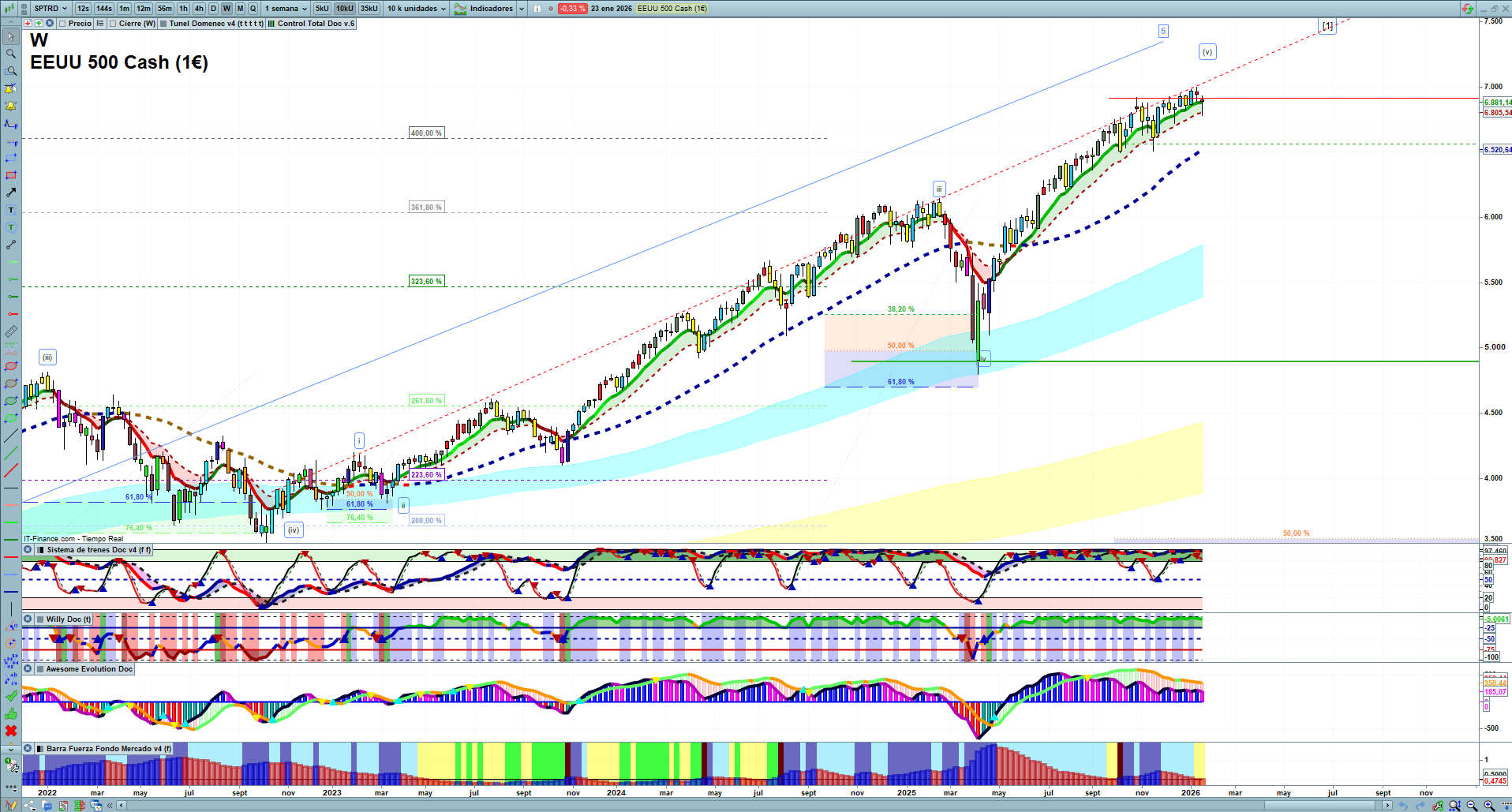Screen dimensions: 1512x812
Task: Pick the red ellipse drawing tool
Action: pyautogui.click(x=11, y=366)
